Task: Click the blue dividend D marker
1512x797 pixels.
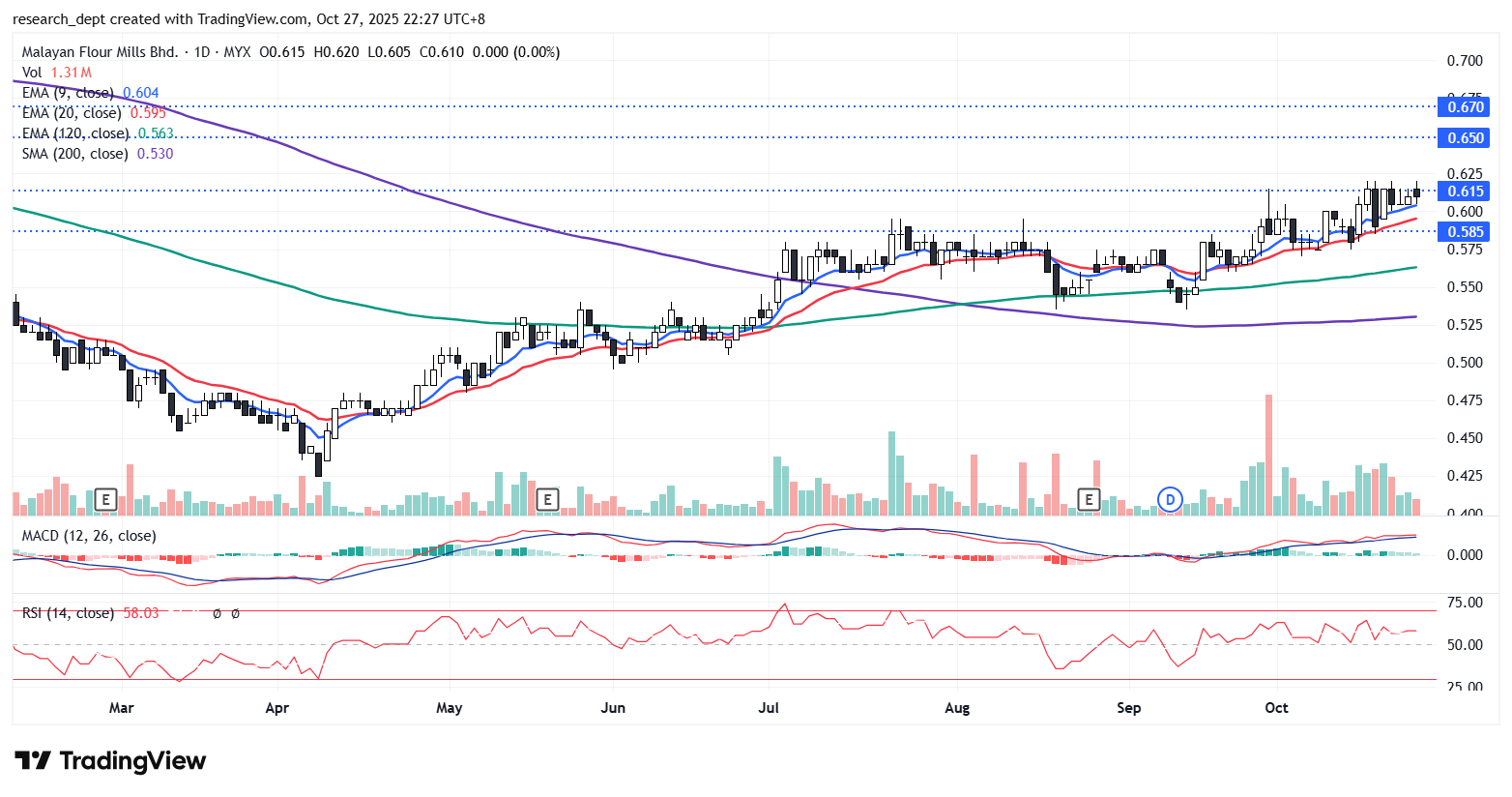Action: pos(1170,499)
